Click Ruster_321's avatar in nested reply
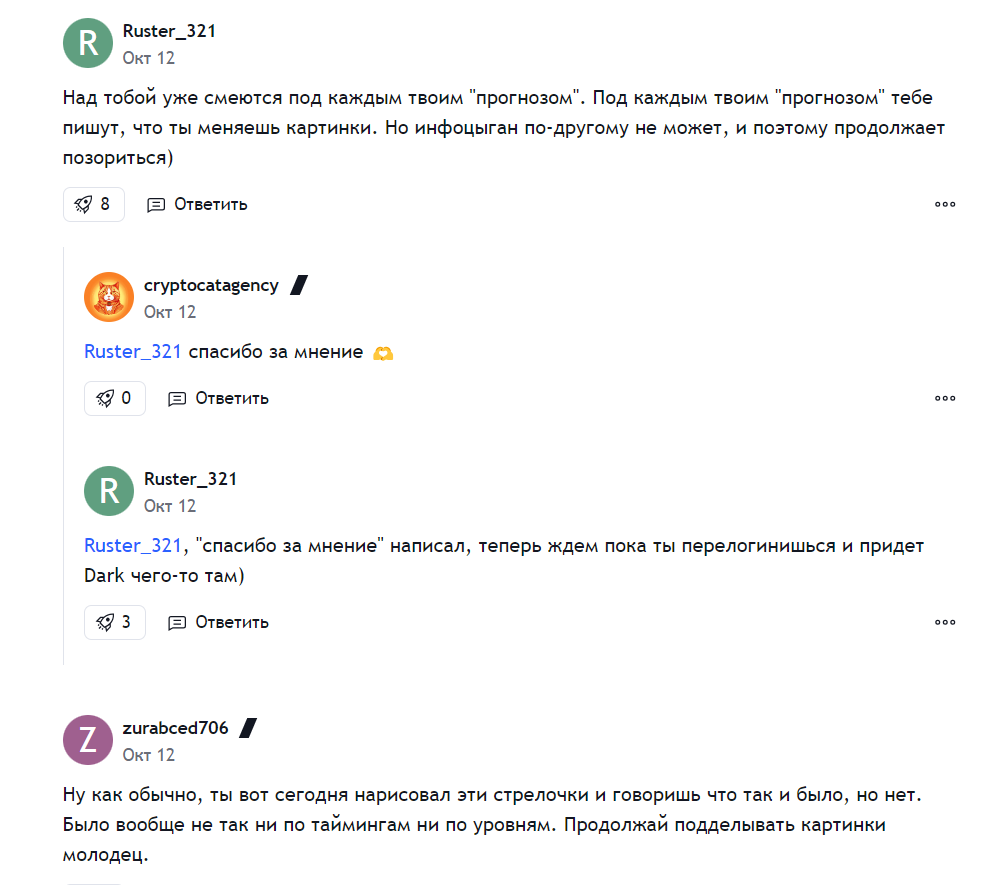The width and height of the screenshot is (988, 885). [x=109, y=491]
